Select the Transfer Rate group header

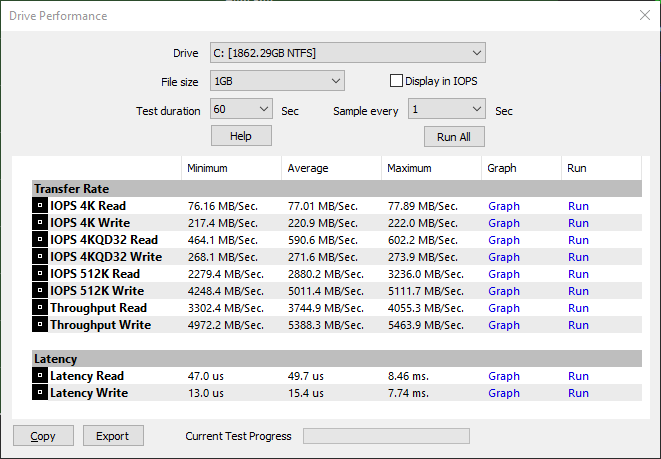337,188
